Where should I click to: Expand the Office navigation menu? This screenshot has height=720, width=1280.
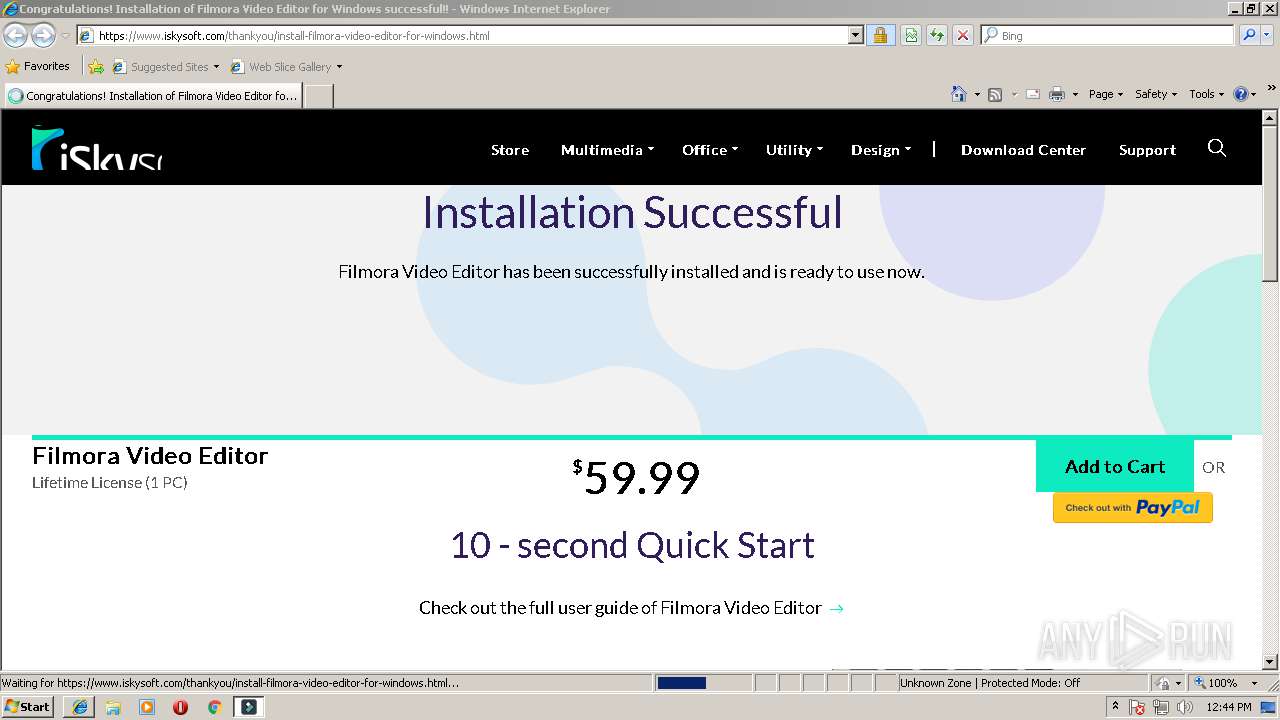(x=710, y=150)
